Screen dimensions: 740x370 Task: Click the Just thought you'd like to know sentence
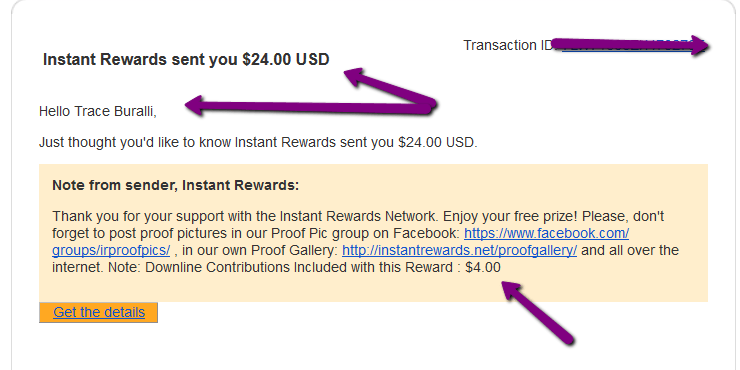click(x=258, y=142)
